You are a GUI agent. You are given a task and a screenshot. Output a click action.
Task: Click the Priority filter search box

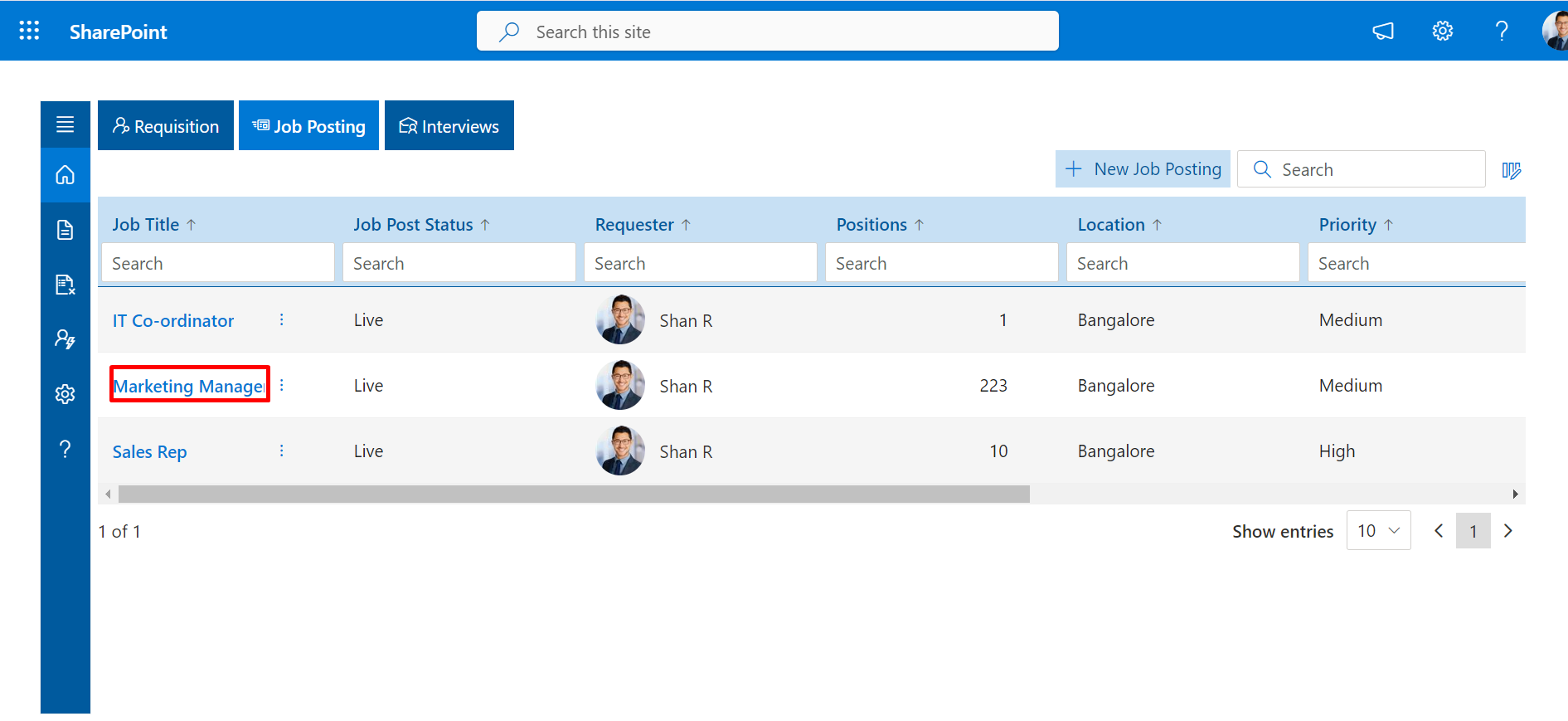tap(1416, 263)
